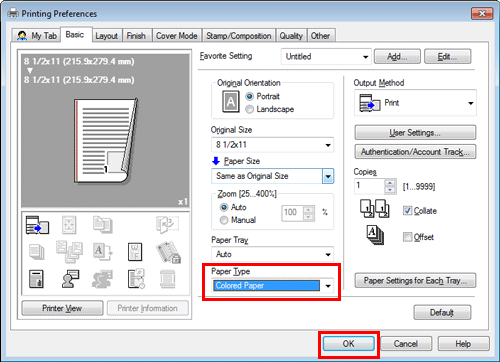The height and width of the screenshot is (362, 500).
Task: Open Authentication/Account Track... settings
Action: 415,152
